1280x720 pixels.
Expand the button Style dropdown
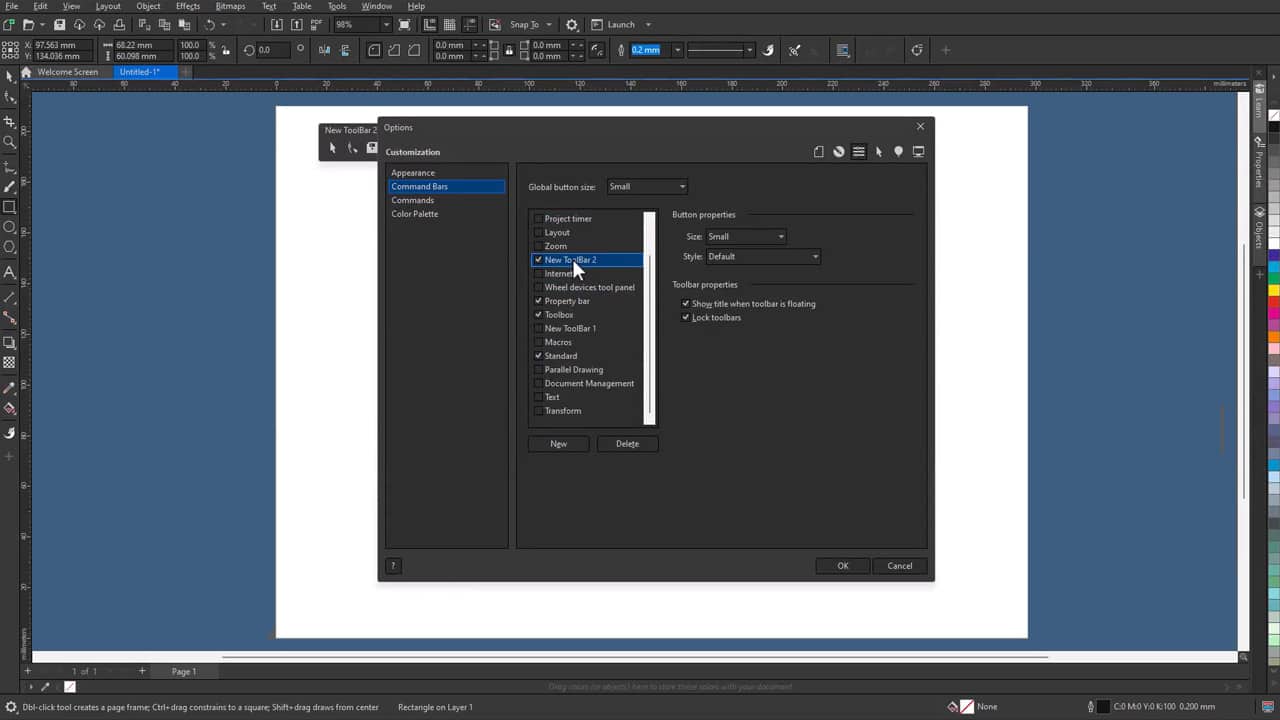tap(815, 256)
